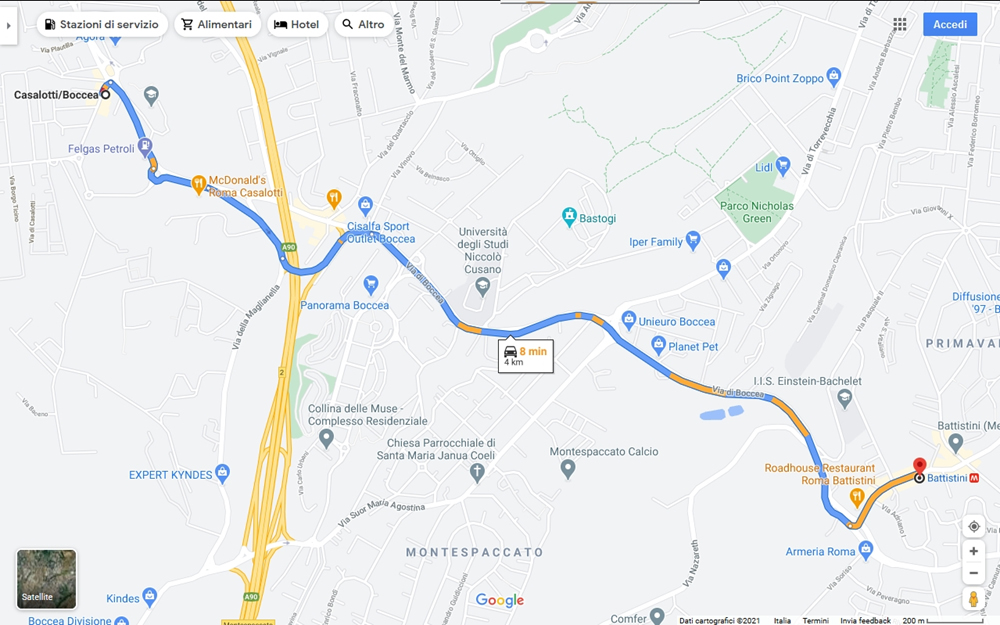Open the Felgas Petroli gas station pin

pos(145,147)
